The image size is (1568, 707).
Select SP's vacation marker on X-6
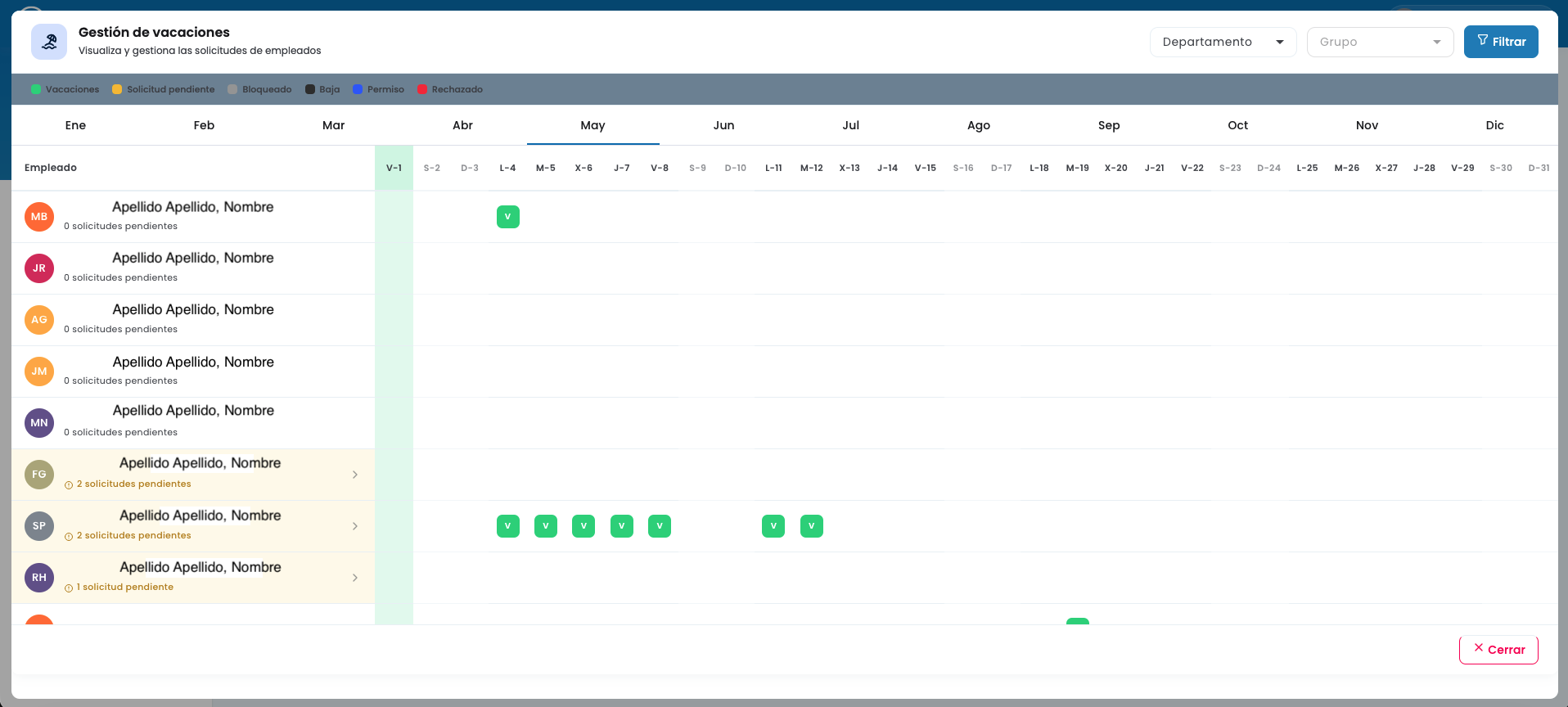coord(583,526)
